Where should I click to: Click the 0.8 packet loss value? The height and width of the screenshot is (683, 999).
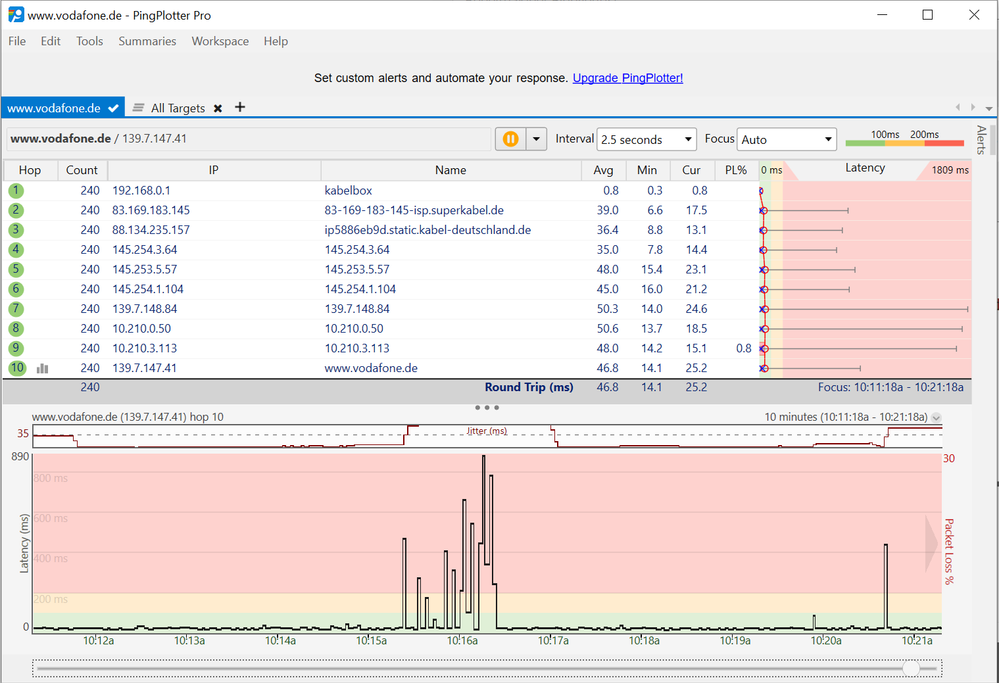[744, 349]
